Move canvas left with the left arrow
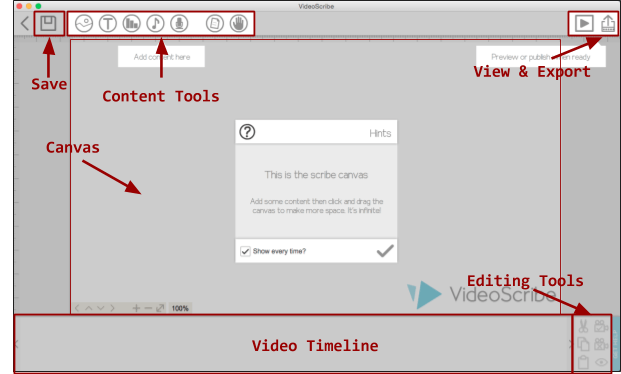The height and width of the screenshot is (374, 621). tap(77, 308)
